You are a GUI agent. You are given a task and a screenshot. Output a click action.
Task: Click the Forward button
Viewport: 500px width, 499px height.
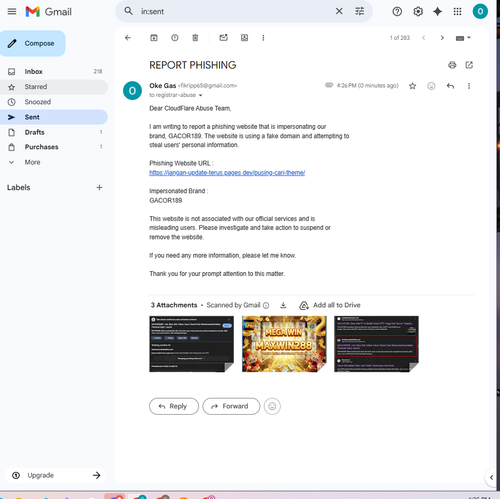coord(231,406)
